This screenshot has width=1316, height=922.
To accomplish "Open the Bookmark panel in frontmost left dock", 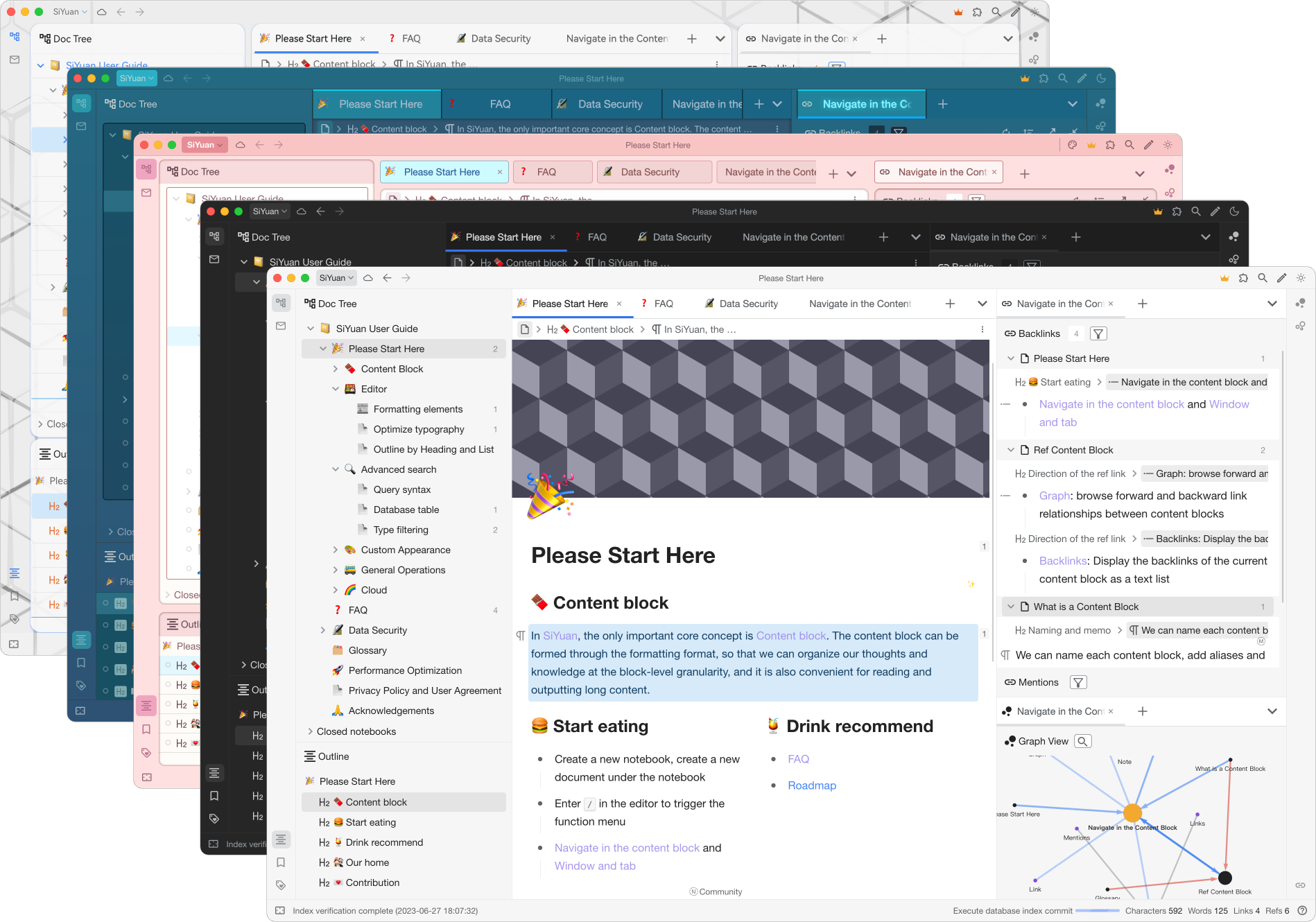I will [x=281, y=862].
